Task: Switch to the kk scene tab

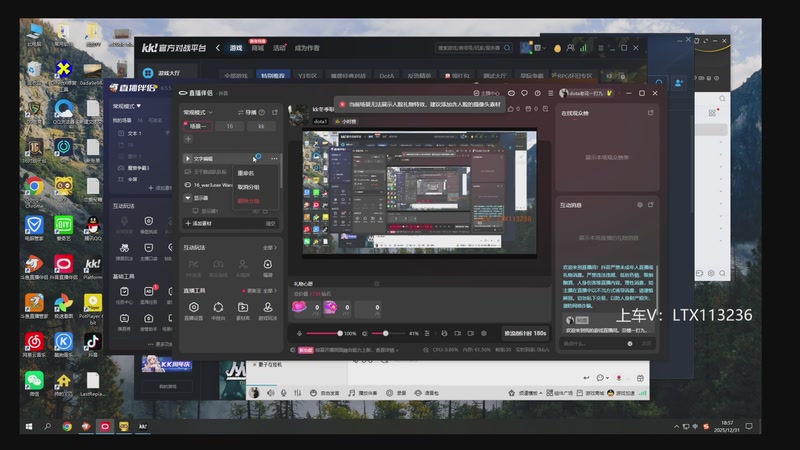Action: pos(261,126)
